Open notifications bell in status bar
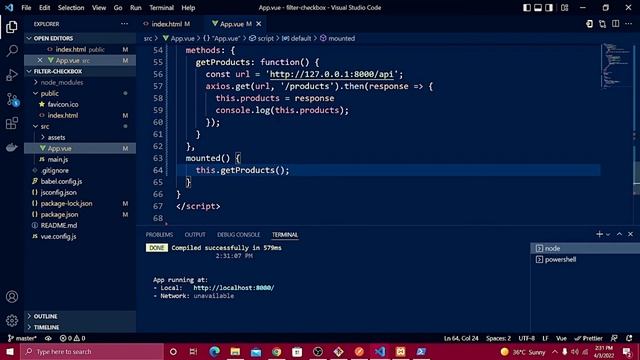 pos(629,338)
